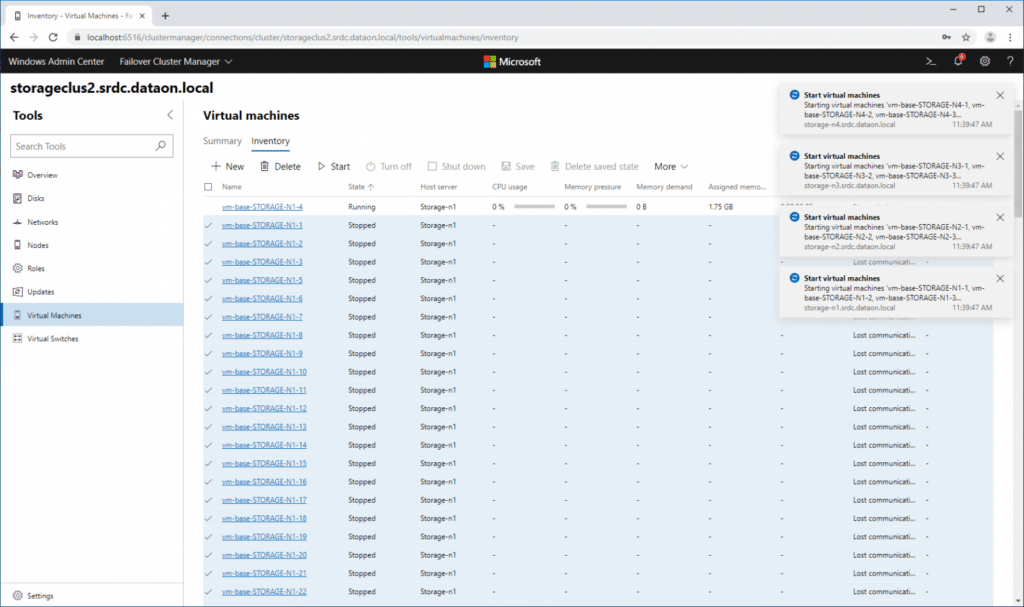Sort by Host server column header
Image resolution: width=1024 pixels, height=607 pixels.
(x=439, y=187)
